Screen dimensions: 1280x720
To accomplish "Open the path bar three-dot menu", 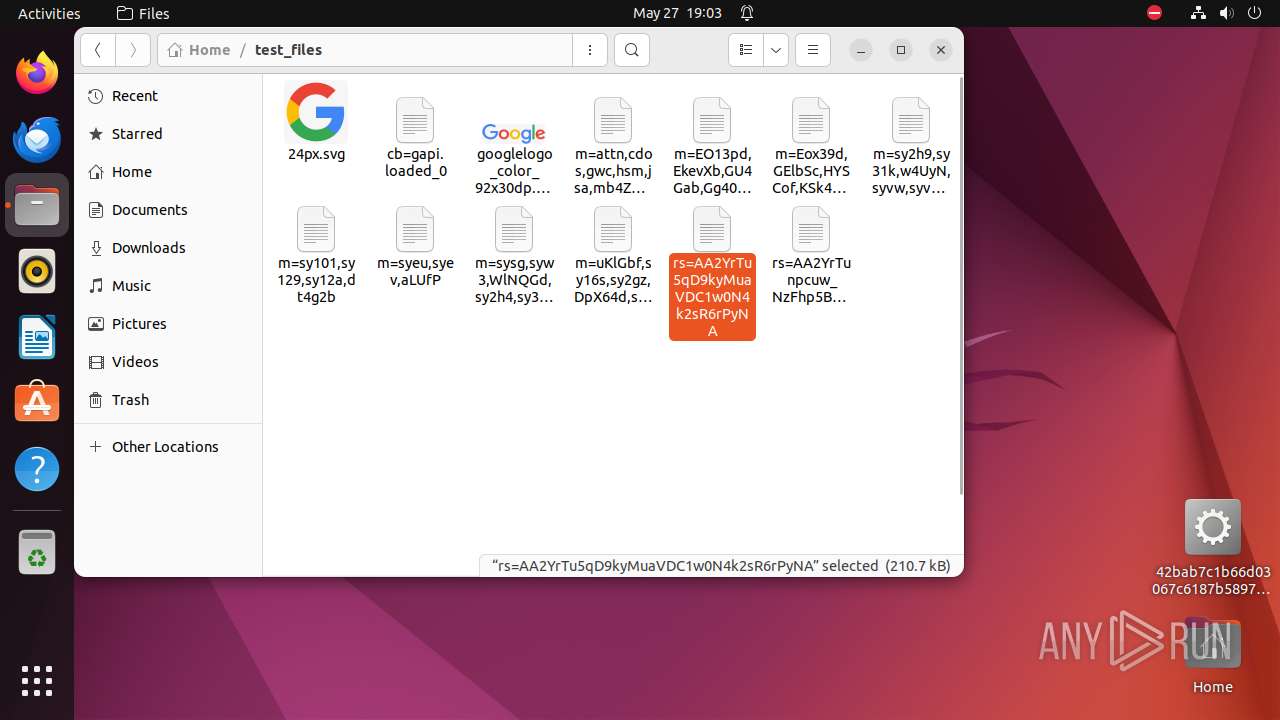I will point(590,50).
